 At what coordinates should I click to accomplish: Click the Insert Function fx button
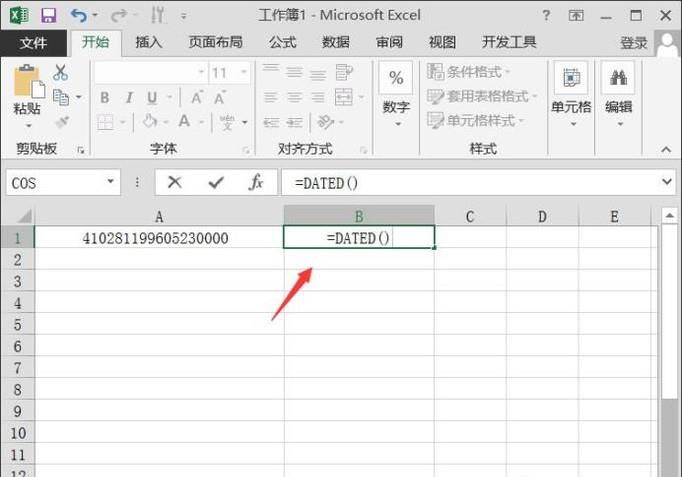tap(256, 182)
